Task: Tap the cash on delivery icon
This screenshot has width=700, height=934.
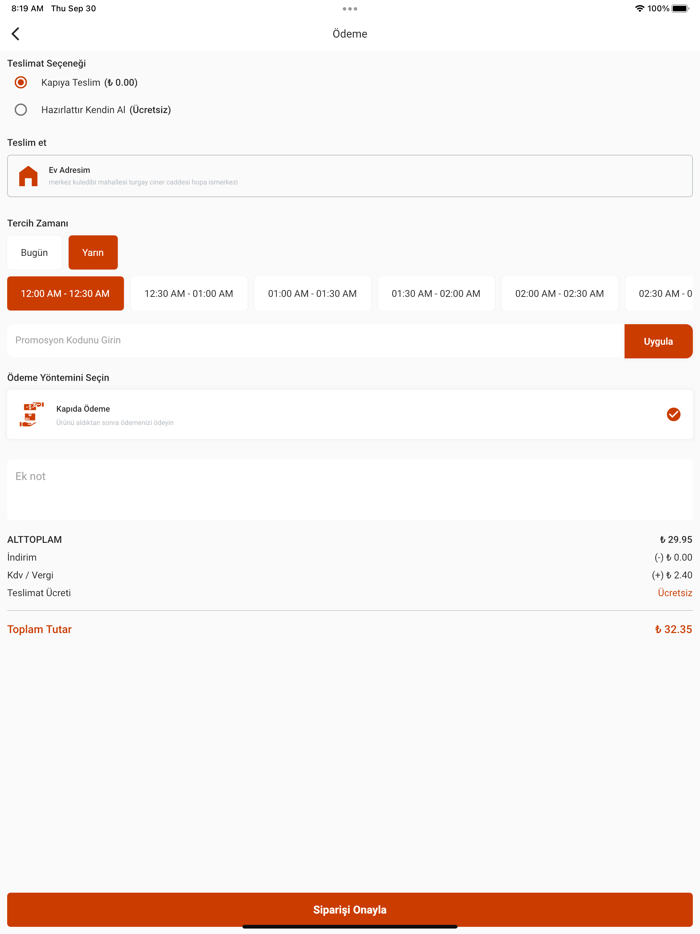Action: tap(32, 415)
